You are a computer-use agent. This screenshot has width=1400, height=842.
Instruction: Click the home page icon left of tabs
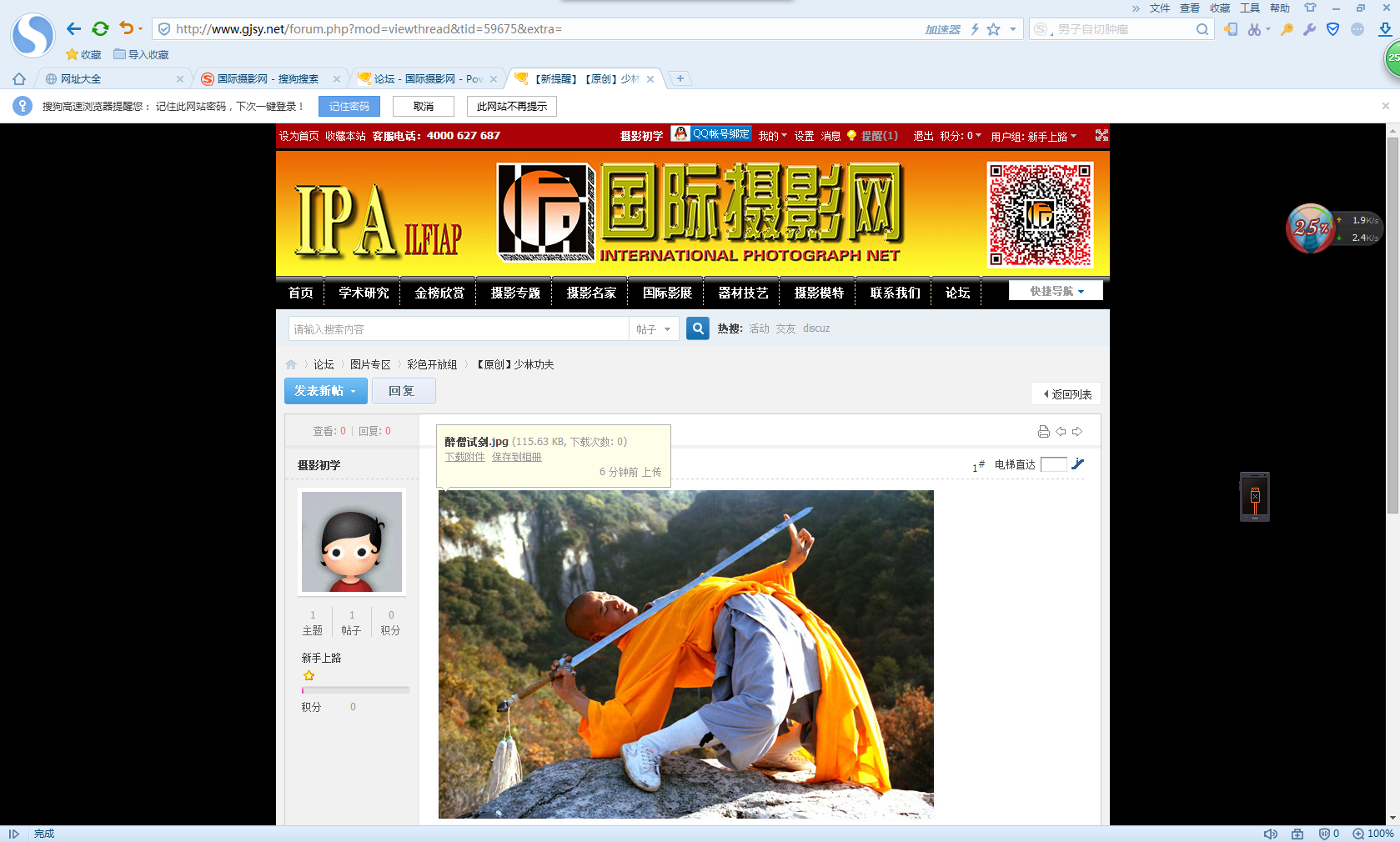18,79
